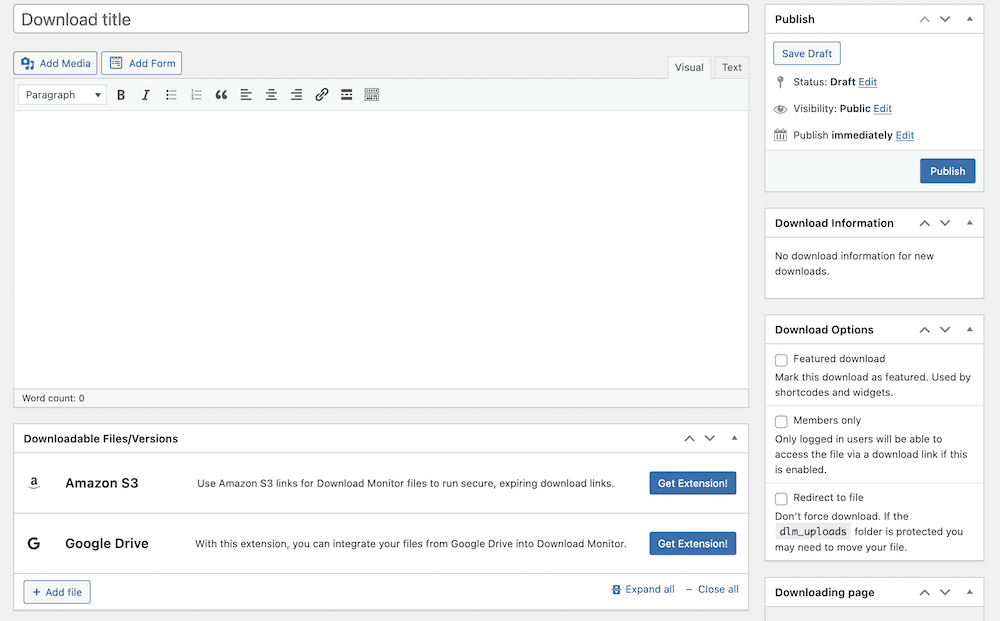This screenshot has width=1000, height=621.
Task: Click the Add Form button
Action: click(x=142, y=63)
